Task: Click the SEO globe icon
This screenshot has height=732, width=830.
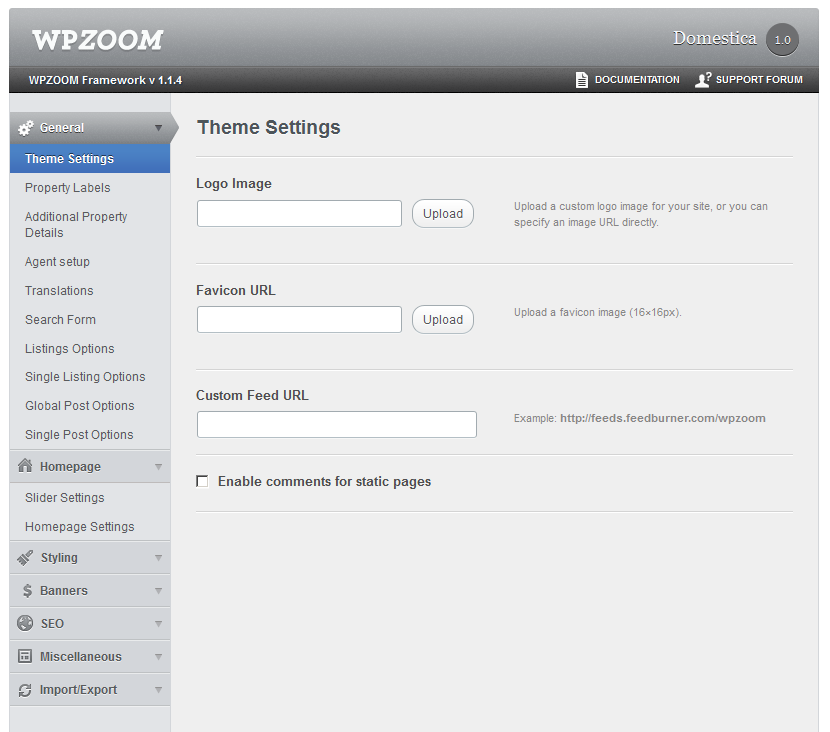Action: 25,623
